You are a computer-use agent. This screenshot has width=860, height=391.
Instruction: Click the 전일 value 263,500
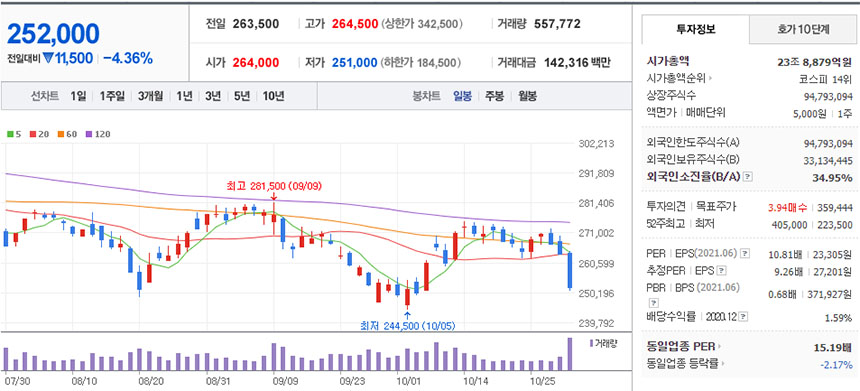pyautogui.click(x=256, y=24)
